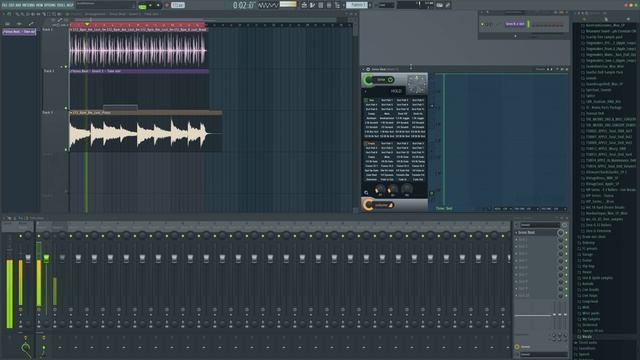
Task: Click the first mixer EQ band slider
Action: pos(555,314)
